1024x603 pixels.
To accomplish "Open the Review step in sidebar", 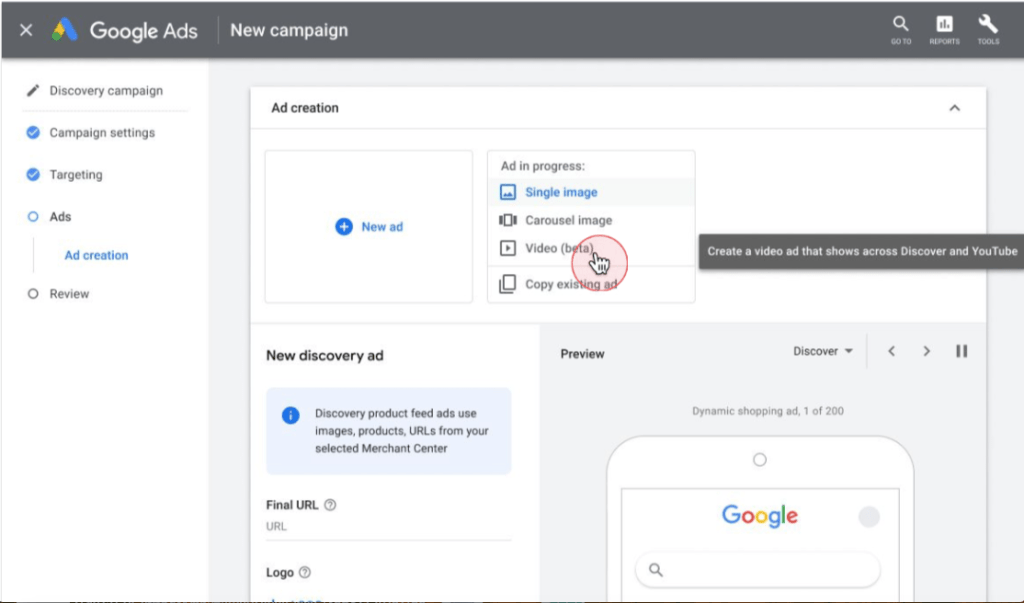I will coord(69,294).
